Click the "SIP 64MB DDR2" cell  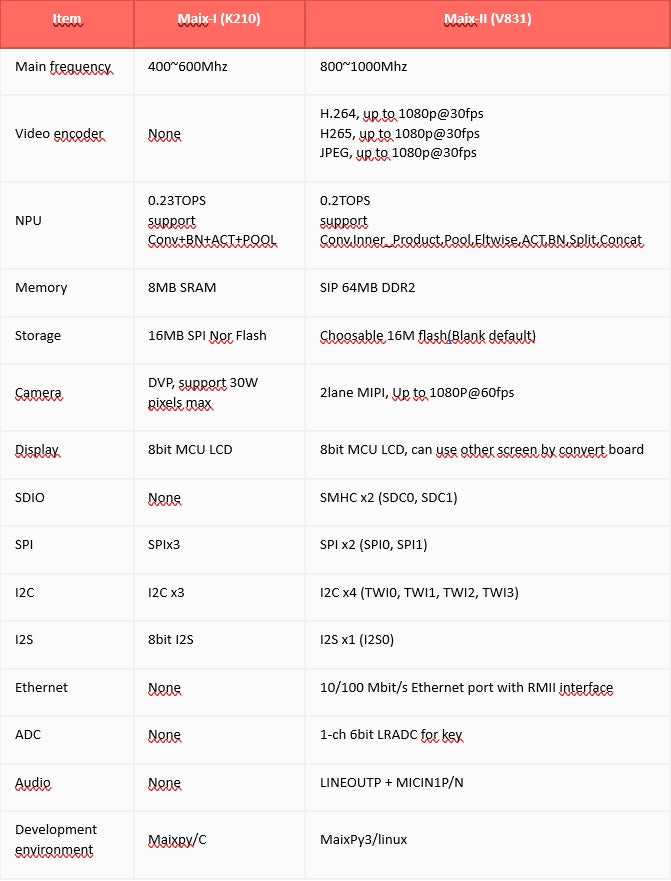(369, 288)
